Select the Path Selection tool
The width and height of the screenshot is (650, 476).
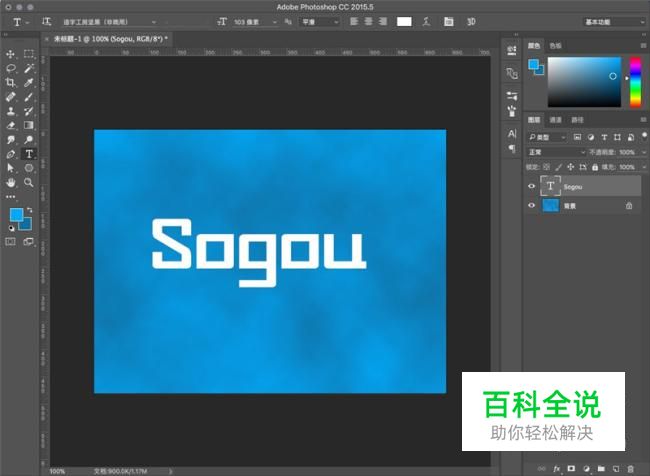coord(10,168)
